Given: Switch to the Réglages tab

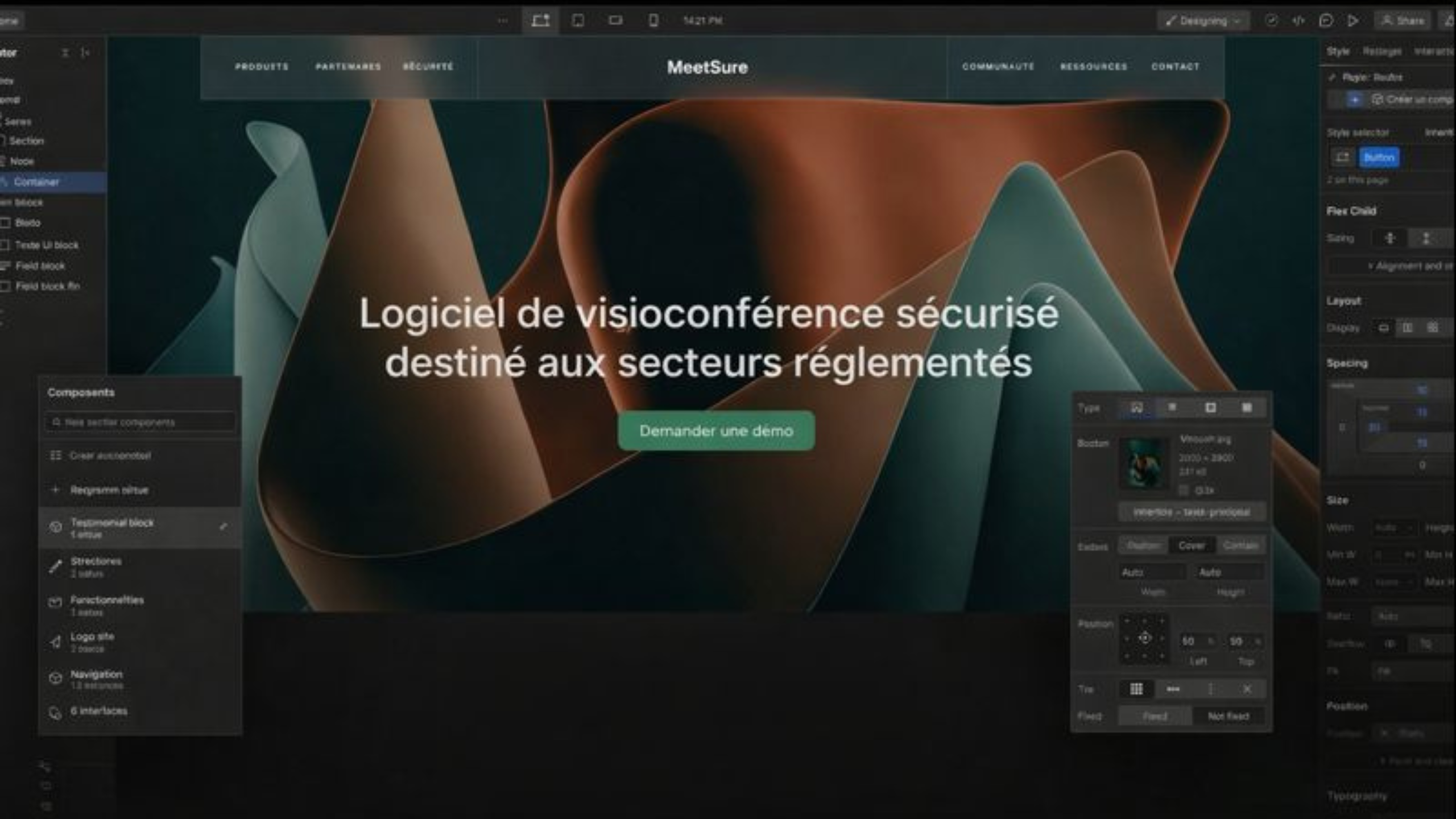Looking at the screenshot, I should (1381, 51).
